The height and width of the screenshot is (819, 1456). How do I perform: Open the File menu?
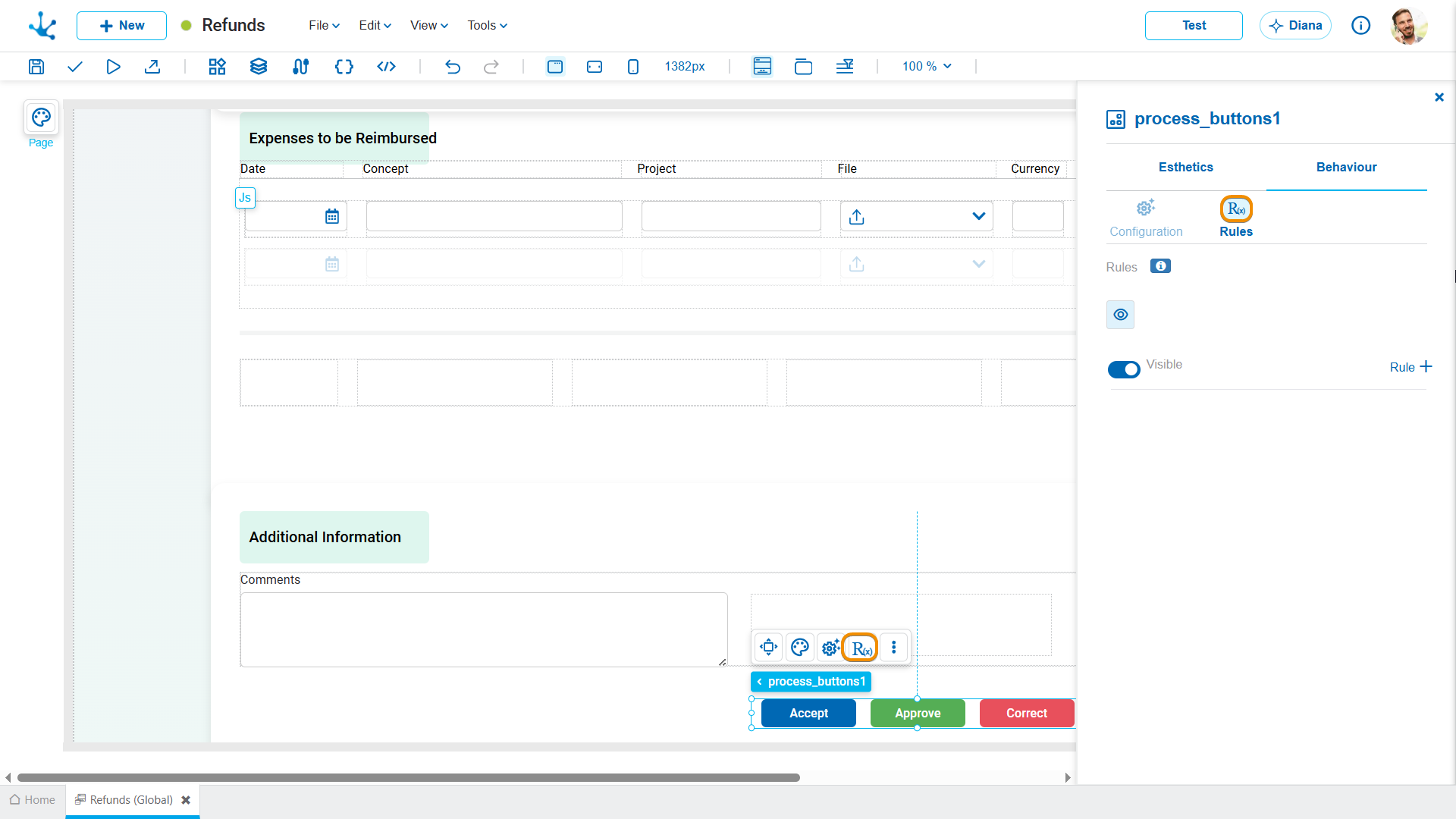[324, 25]
